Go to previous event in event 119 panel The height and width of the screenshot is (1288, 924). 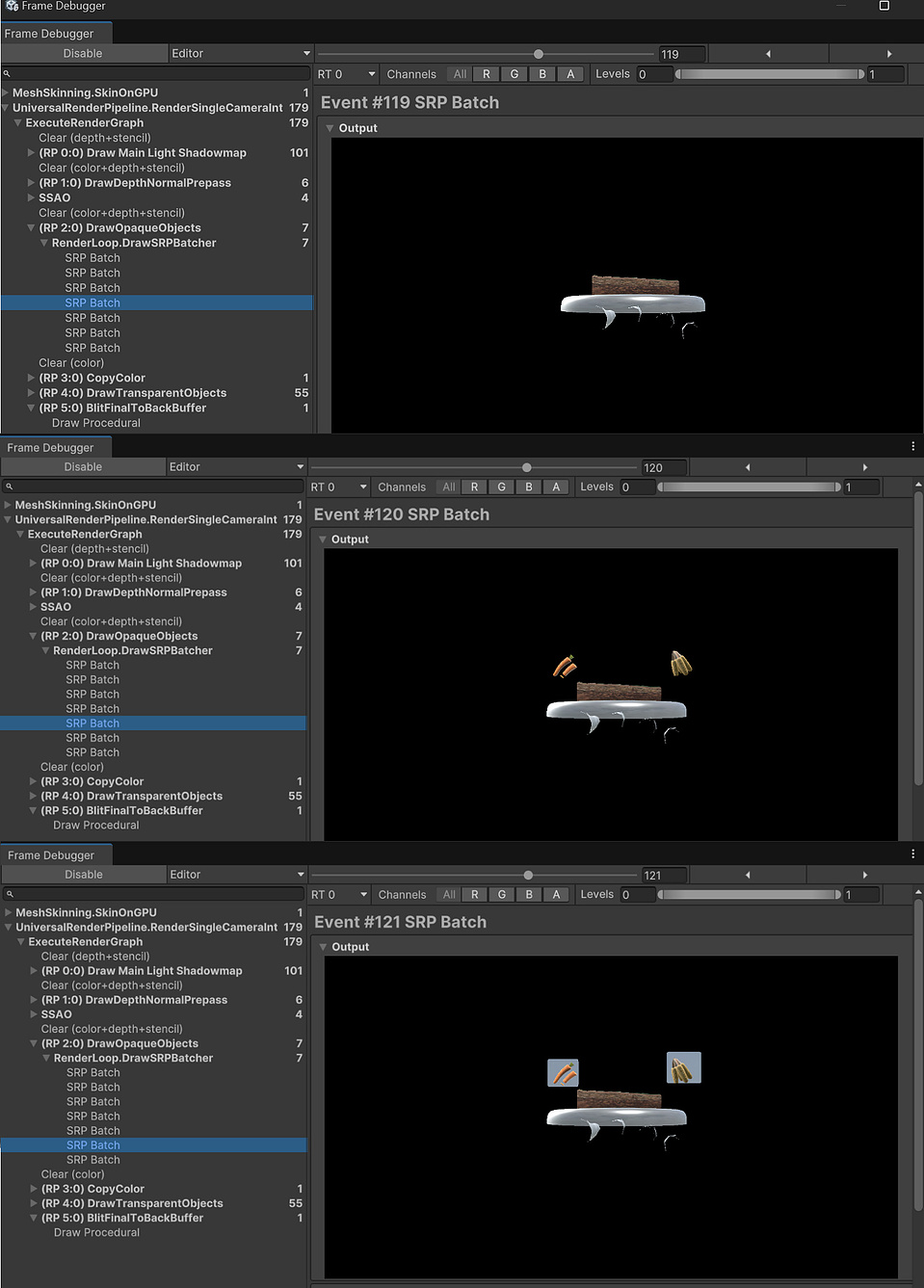tap(768, 54)
